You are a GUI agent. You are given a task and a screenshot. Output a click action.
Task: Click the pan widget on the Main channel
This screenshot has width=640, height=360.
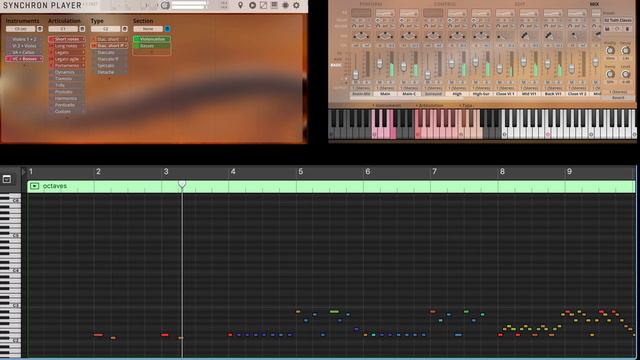click(x=385, y=36)
